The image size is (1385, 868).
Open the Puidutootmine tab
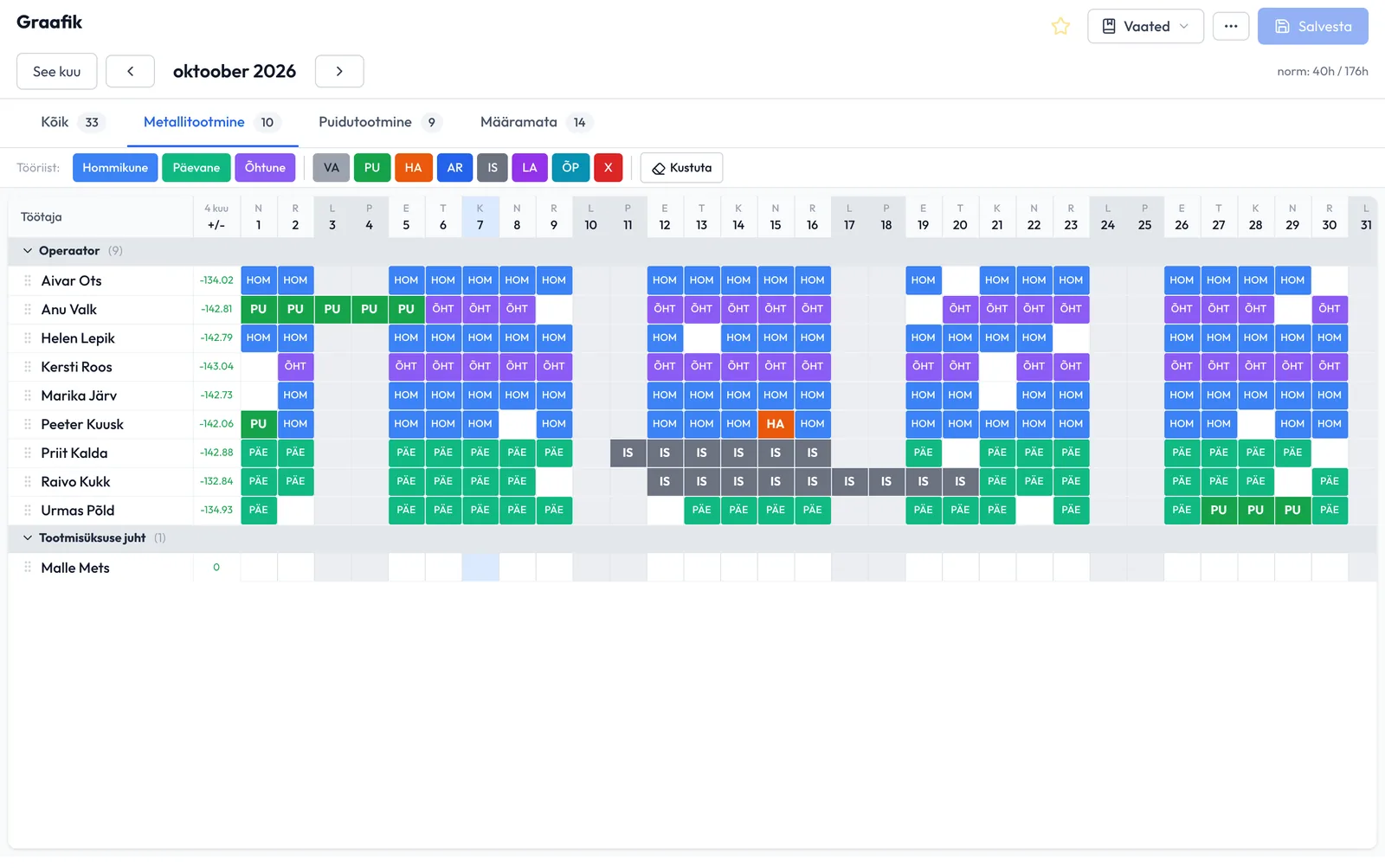point(380,122)
